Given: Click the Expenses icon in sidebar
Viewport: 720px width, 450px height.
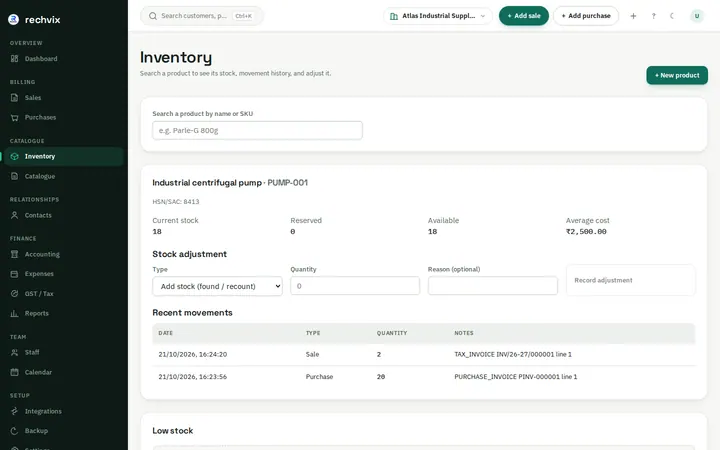Looking at the screenshot, I should (x=15, y=274).
